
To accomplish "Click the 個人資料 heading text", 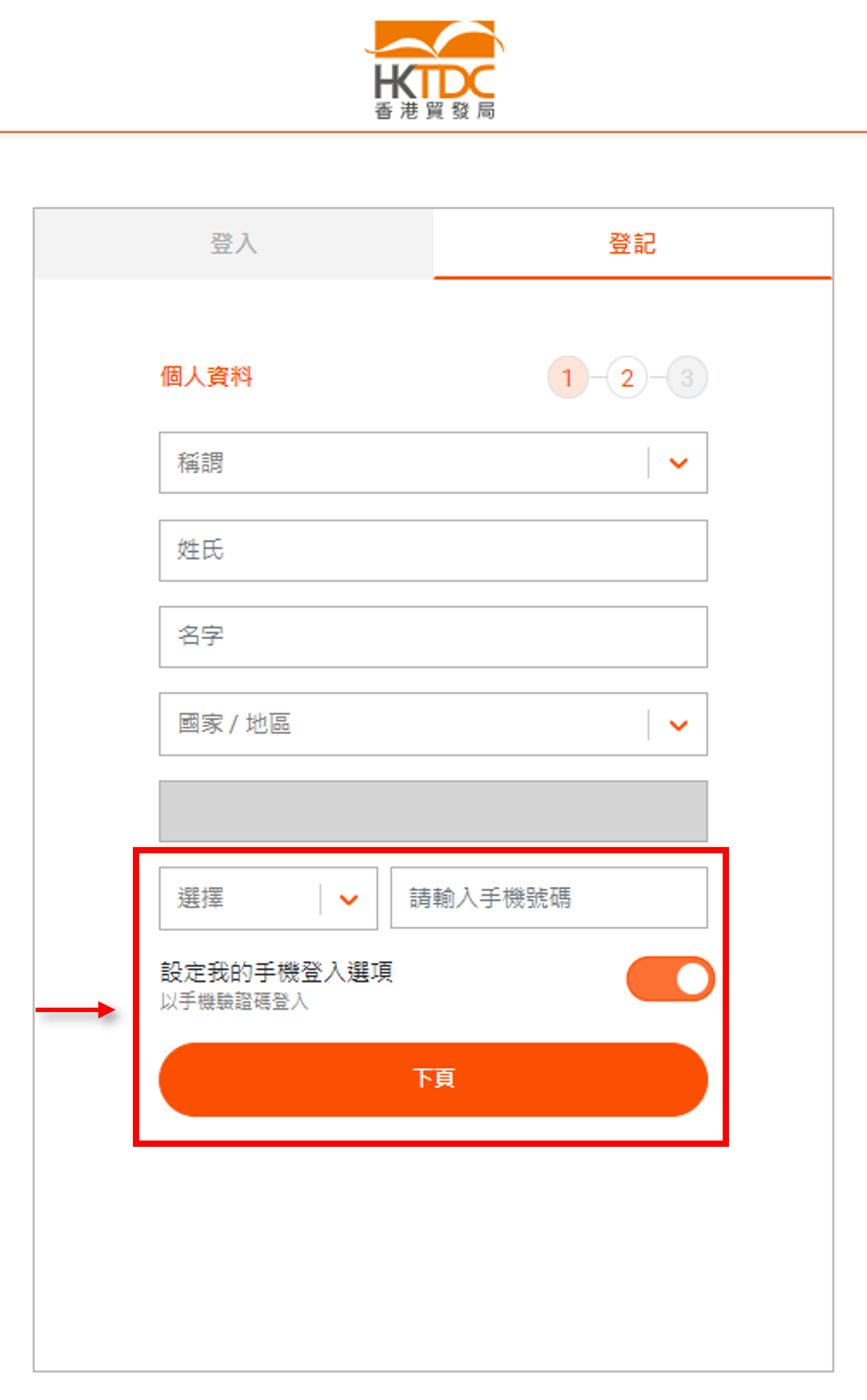I will pyautogui.click(x=207, y=377).
